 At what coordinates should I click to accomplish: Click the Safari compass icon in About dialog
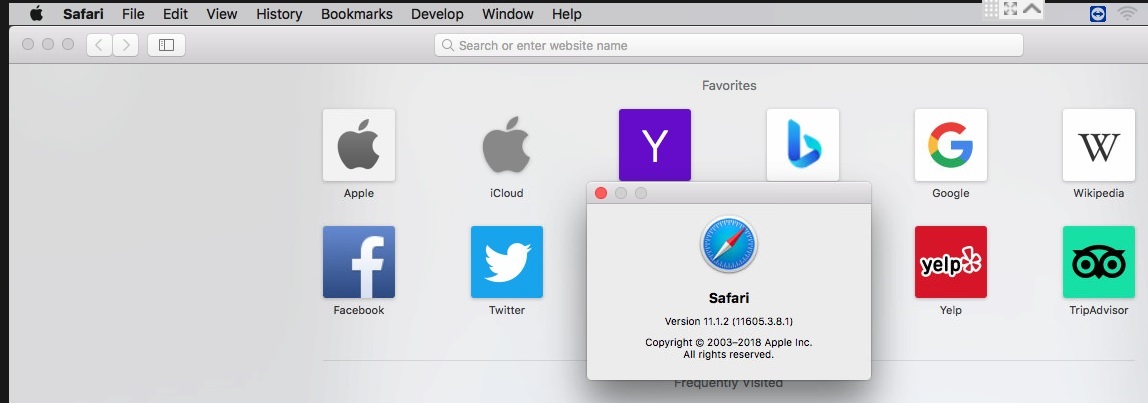pyautogui.click(x=728, y=244)
